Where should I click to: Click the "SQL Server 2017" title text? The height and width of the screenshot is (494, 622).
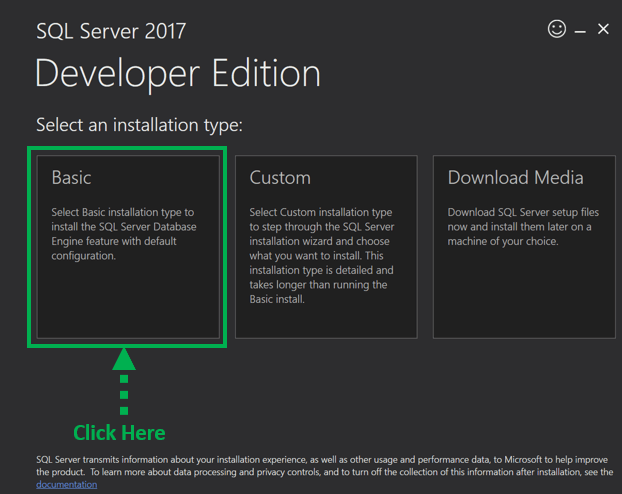111,30
